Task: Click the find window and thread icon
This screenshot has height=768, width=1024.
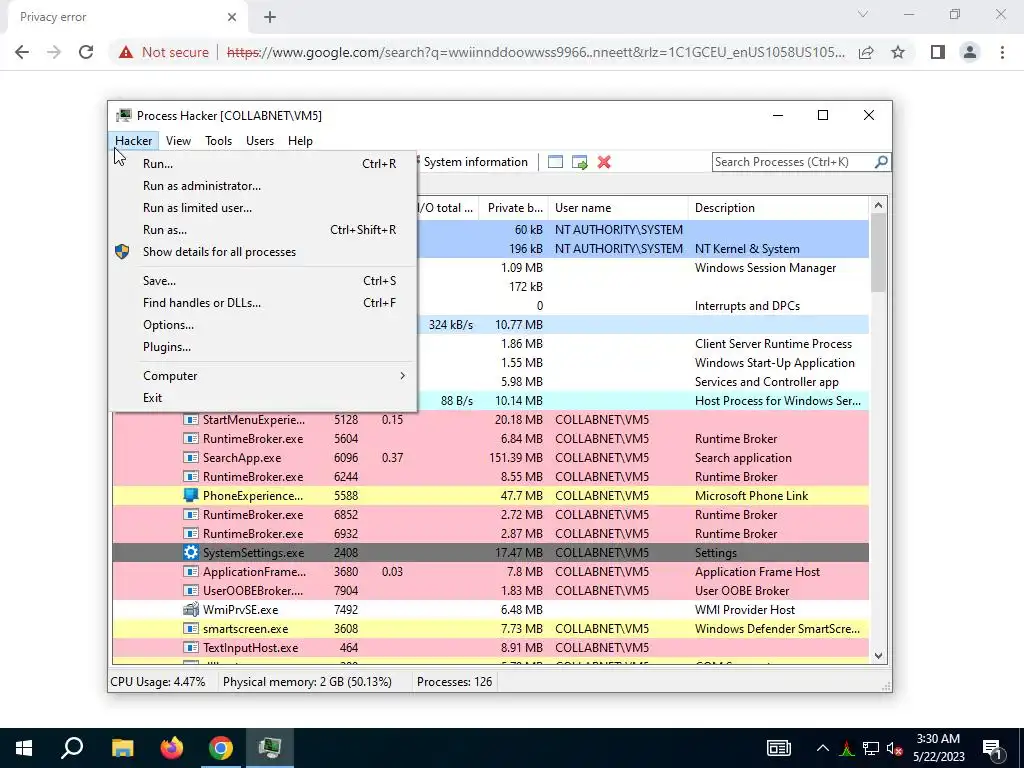Action: pyautogui.click(x=579, y=162)
